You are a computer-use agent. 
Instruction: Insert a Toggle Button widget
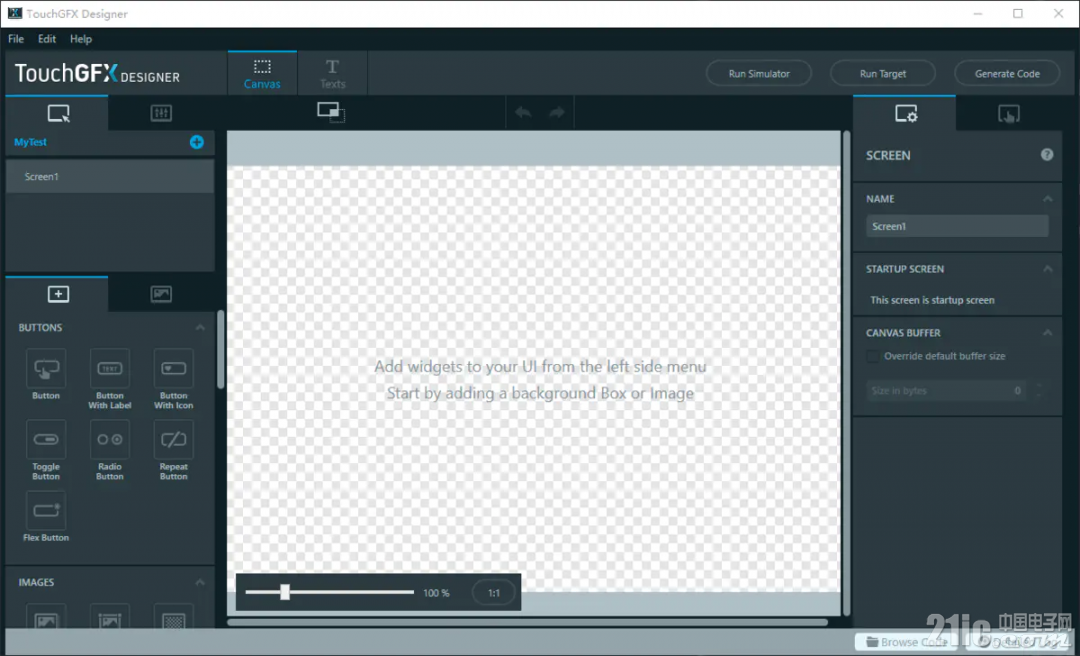[x=46, y=440]
